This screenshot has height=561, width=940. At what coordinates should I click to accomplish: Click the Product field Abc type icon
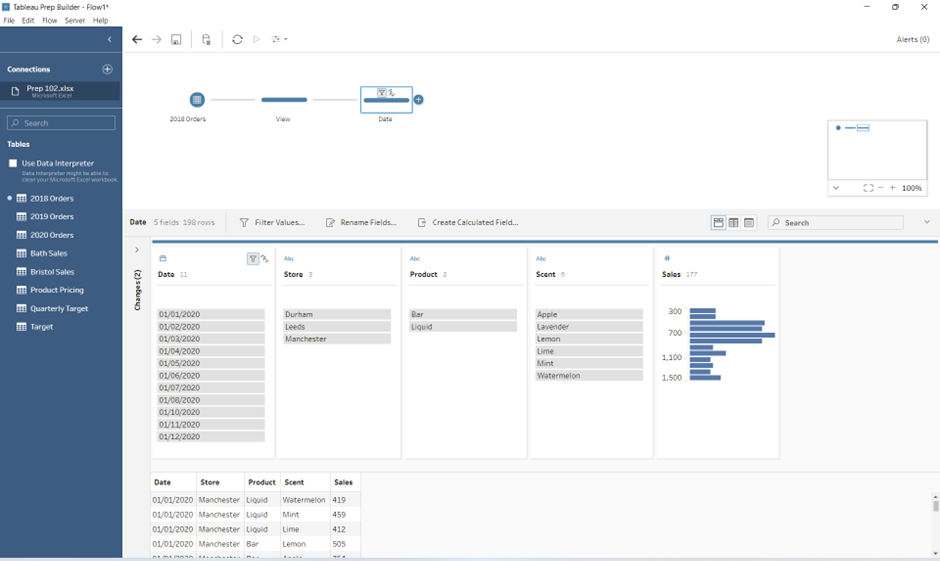[415, 258]
